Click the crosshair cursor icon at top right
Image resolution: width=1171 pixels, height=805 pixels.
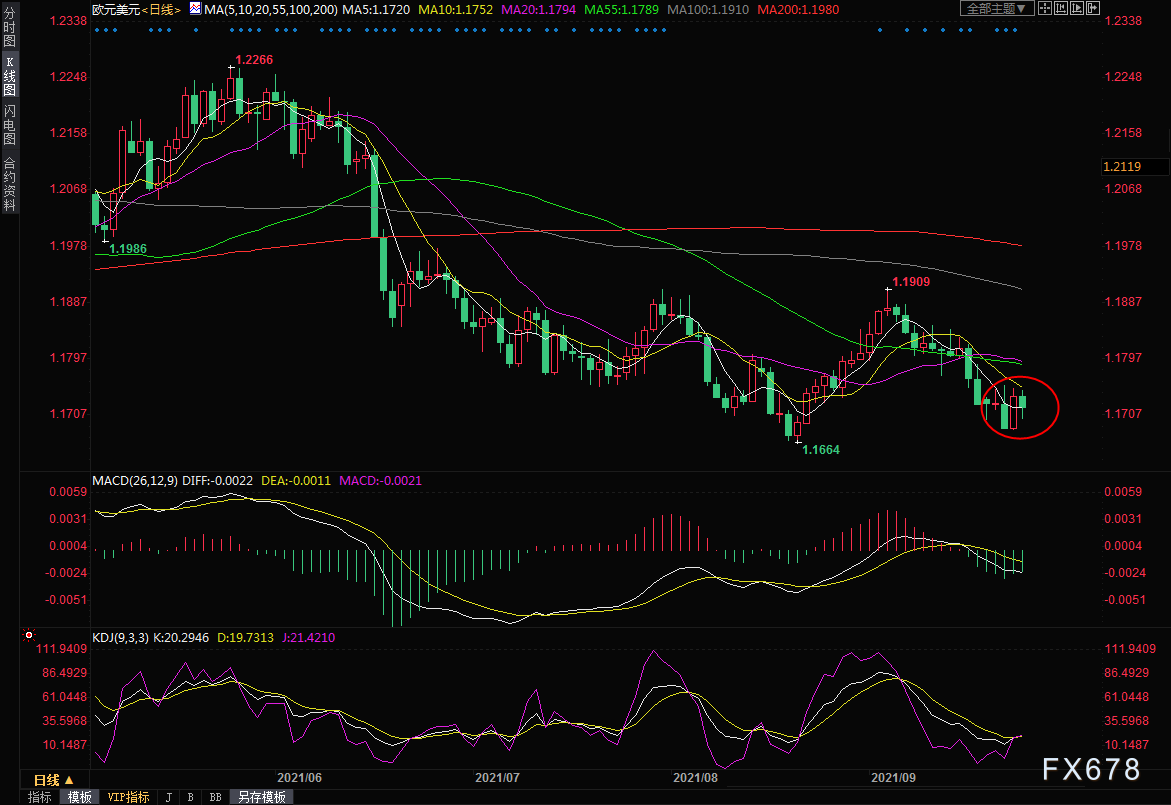[x=1045, y=8]
